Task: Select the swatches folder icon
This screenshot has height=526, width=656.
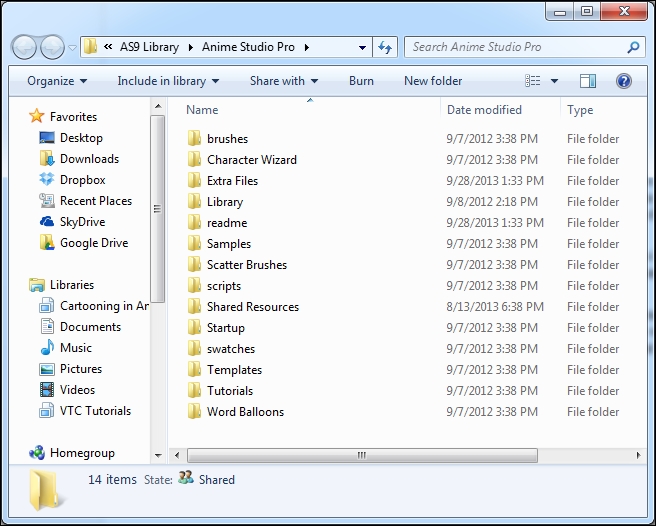Action: (194, 348)
